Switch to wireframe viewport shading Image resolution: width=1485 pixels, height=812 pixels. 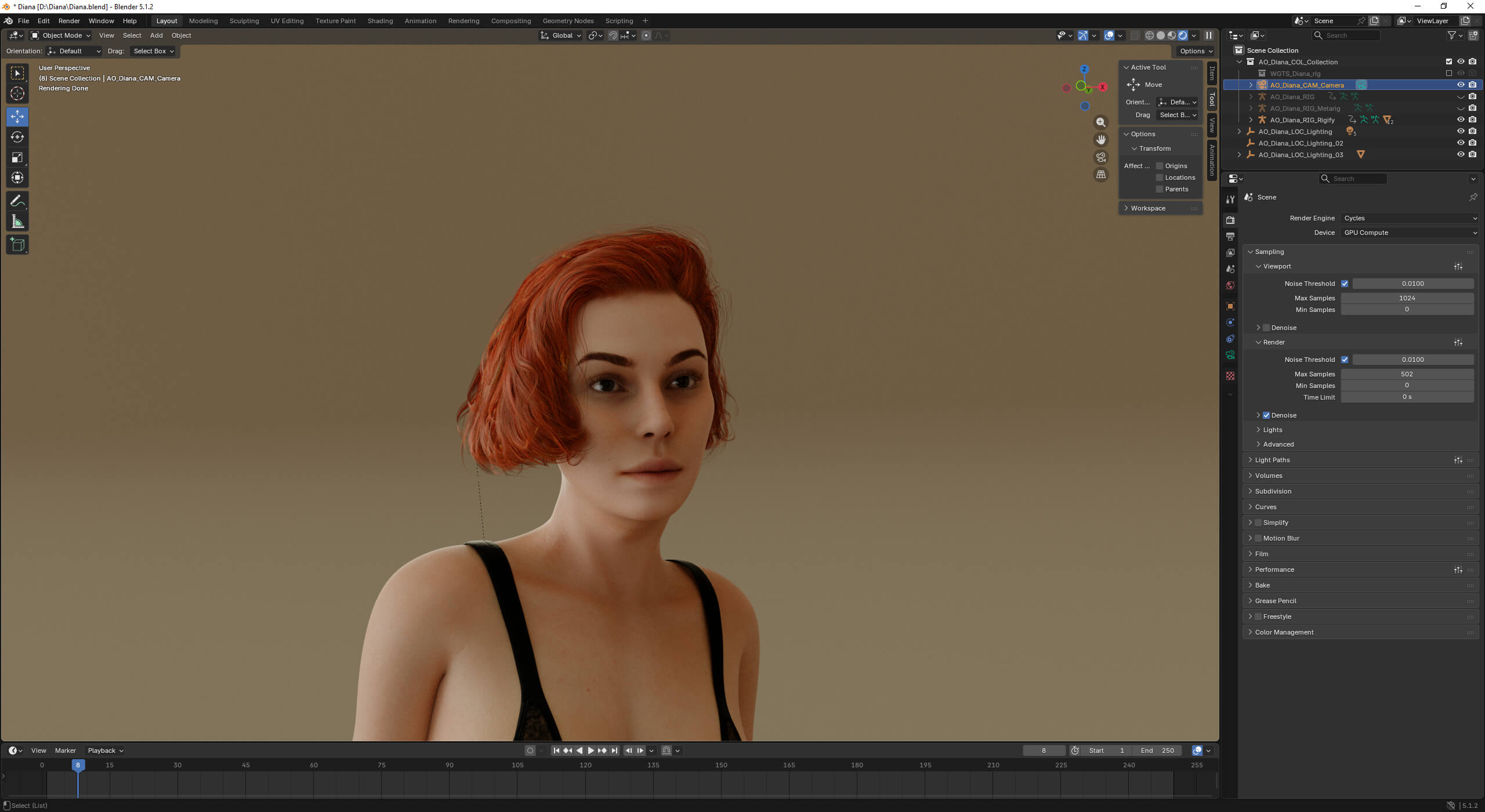click(x=1149, y=35)
